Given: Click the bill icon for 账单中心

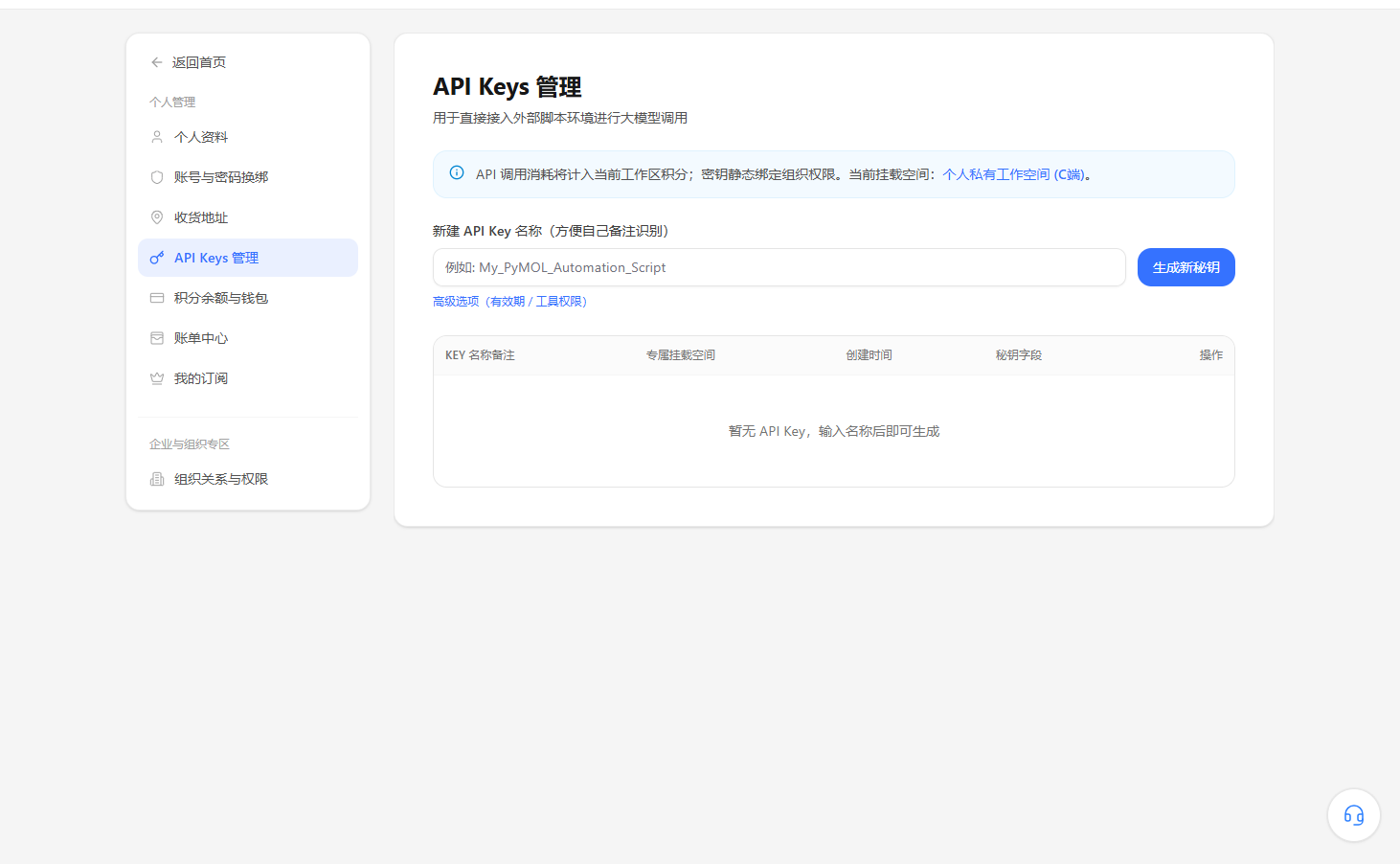Looking at the screenshot, I should (x=157, y=338).
